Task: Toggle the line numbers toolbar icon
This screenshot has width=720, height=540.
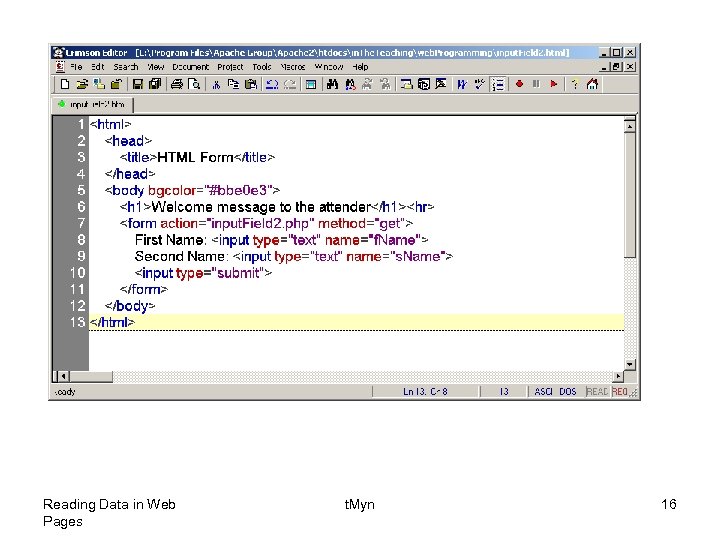Action: point(498,84)
